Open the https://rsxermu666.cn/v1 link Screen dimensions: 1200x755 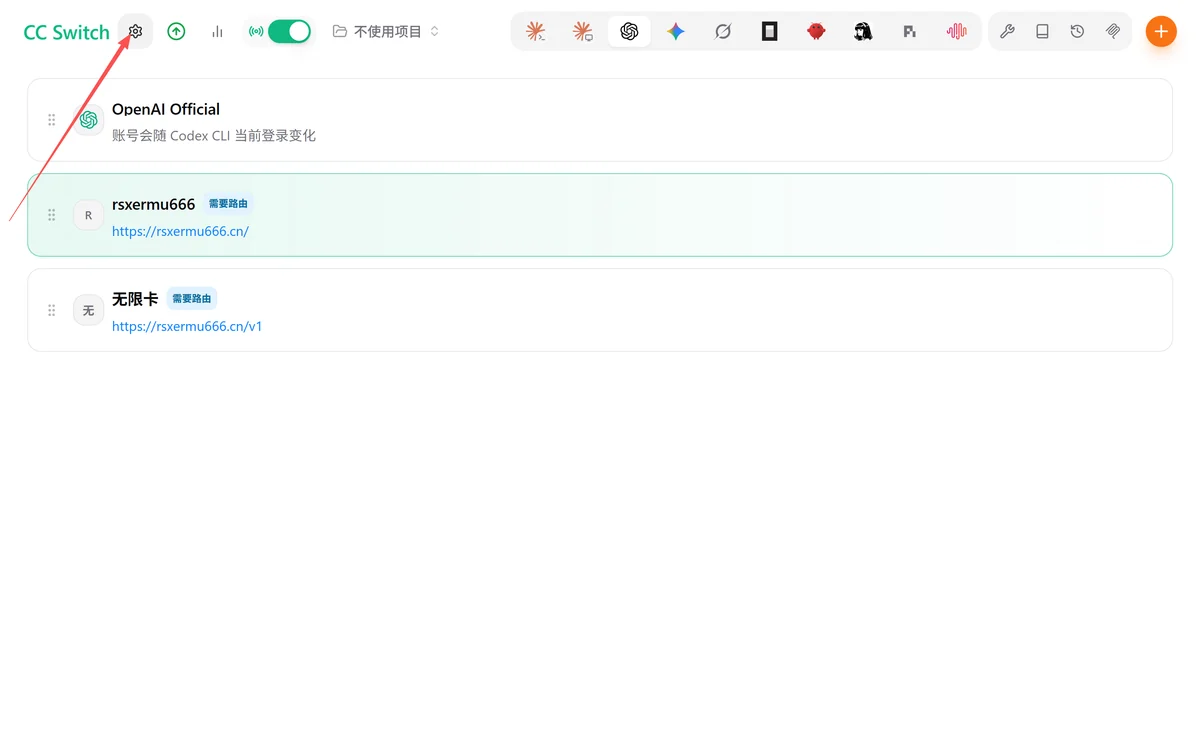[x=187, y=326]
